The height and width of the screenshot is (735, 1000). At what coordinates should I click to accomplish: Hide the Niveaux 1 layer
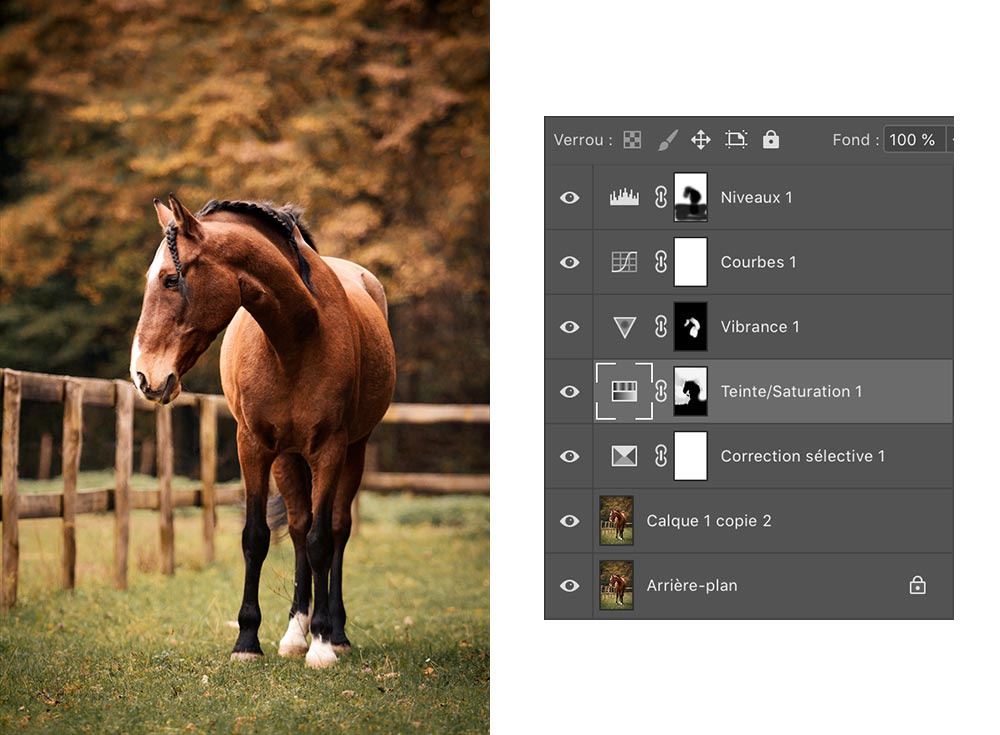tap(570, 198)
